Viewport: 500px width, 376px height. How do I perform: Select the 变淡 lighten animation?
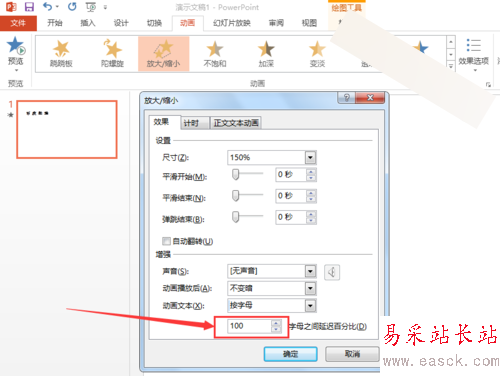[x=317, y=54]
